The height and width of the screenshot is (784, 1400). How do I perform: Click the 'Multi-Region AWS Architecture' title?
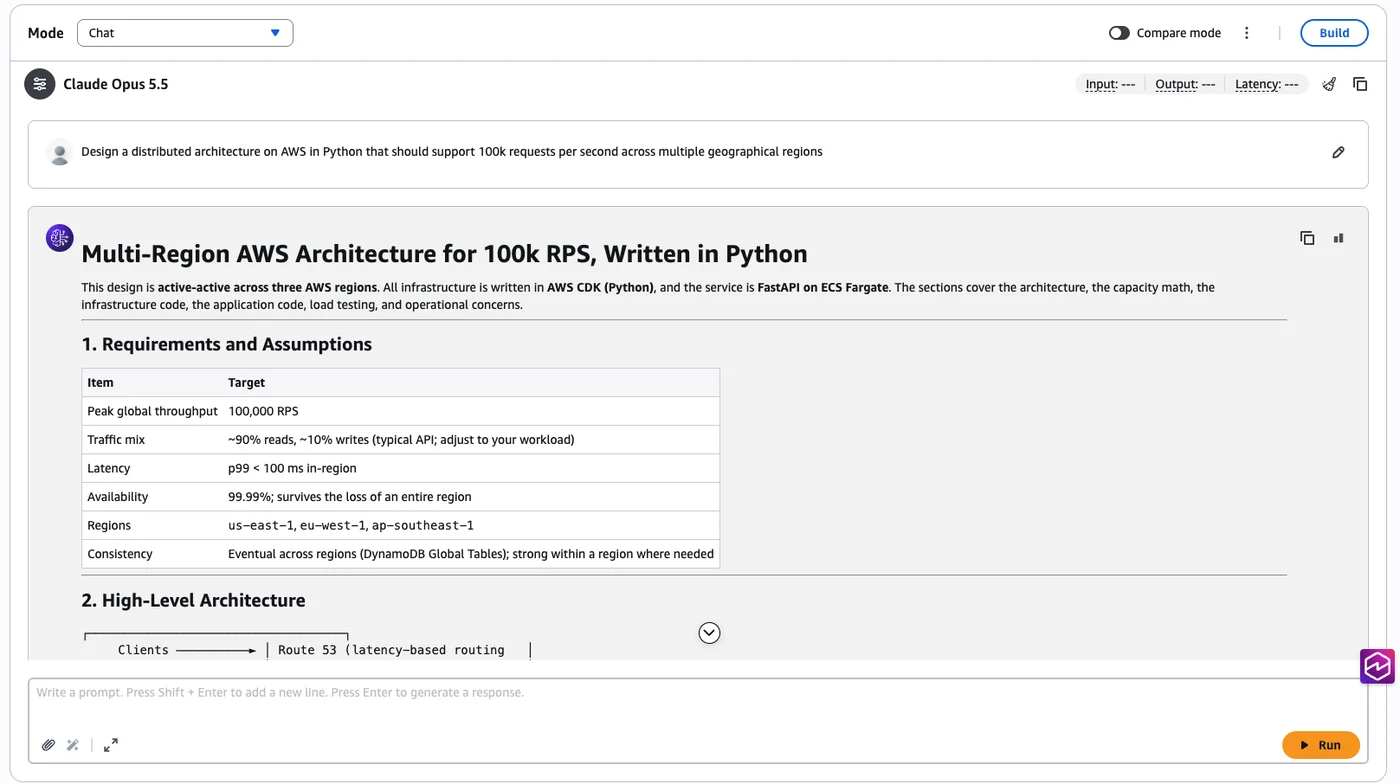444,254
